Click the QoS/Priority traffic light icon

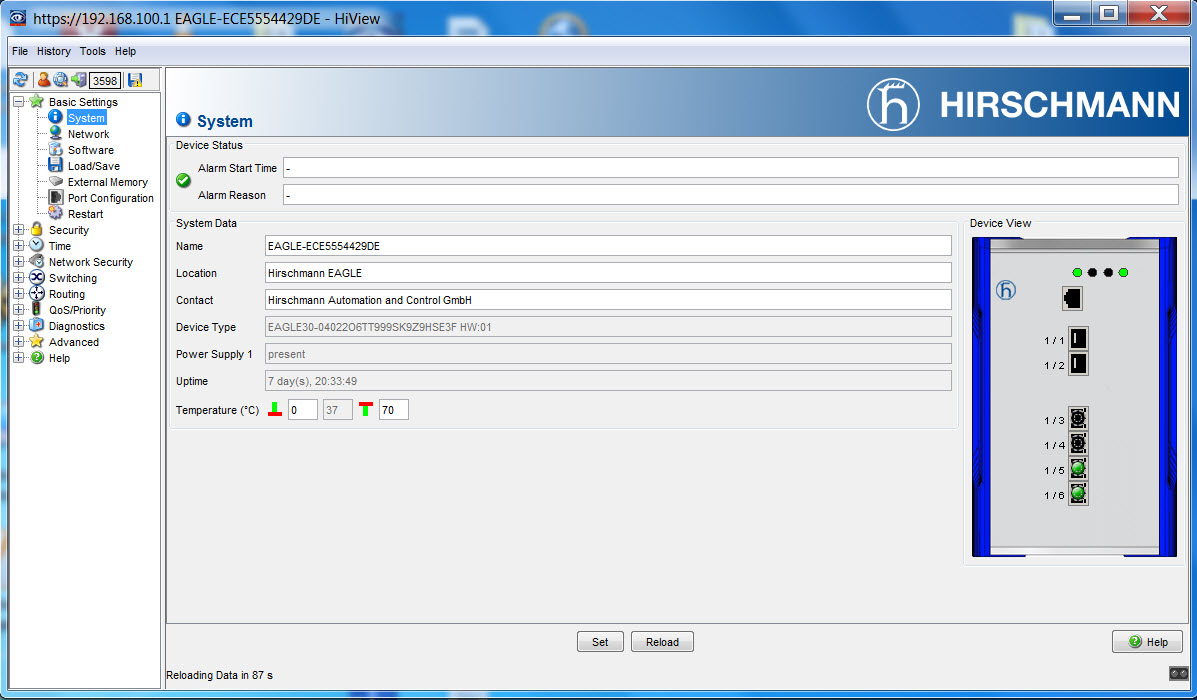click(x=37, y=309)
